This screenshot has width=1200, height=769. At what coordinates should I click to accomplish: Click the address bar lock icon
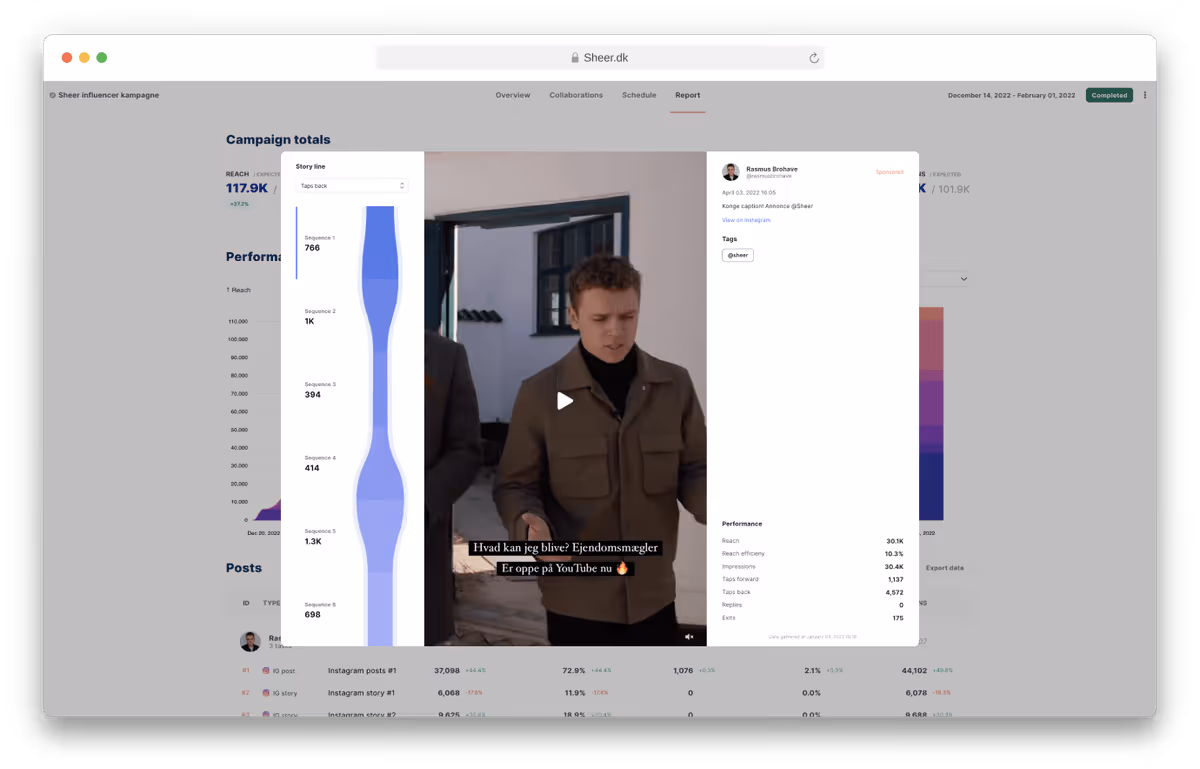575,58
